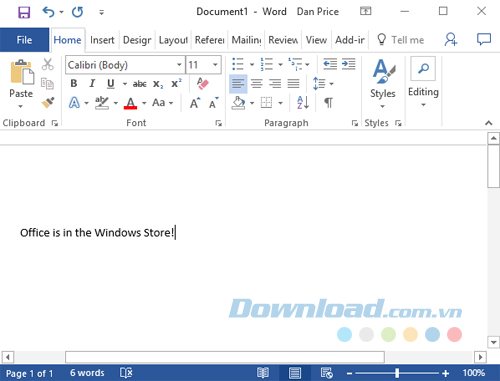Collapse the ribbon with the caret
500x381 pixels.
pos(489,123)
